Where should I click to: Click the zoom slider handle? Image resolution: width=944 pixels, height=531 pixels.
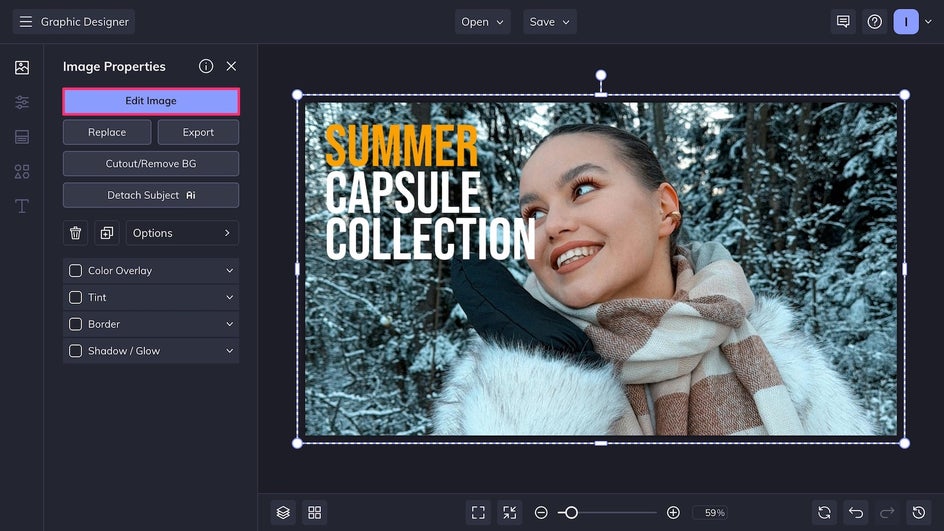click(571, 512)
